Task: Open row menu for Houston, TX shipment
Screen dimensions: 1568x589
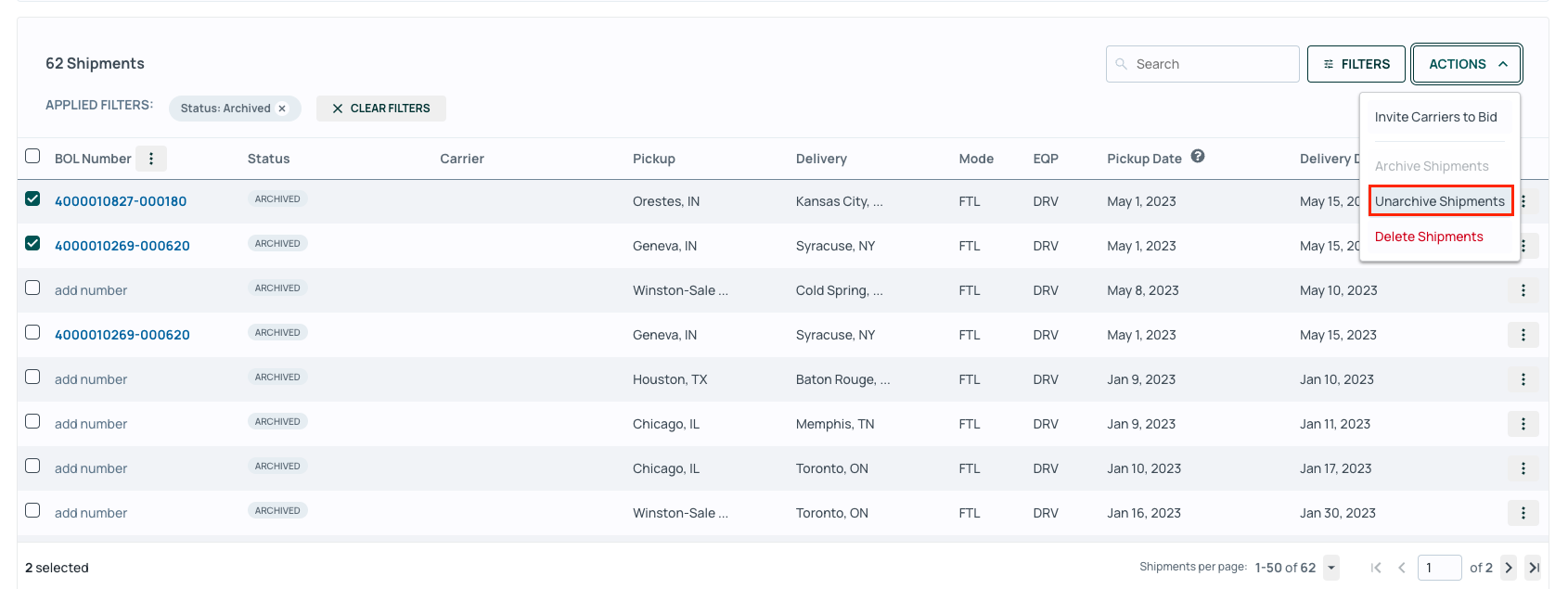Action: pyautogui.click(x=1523, y=379)
